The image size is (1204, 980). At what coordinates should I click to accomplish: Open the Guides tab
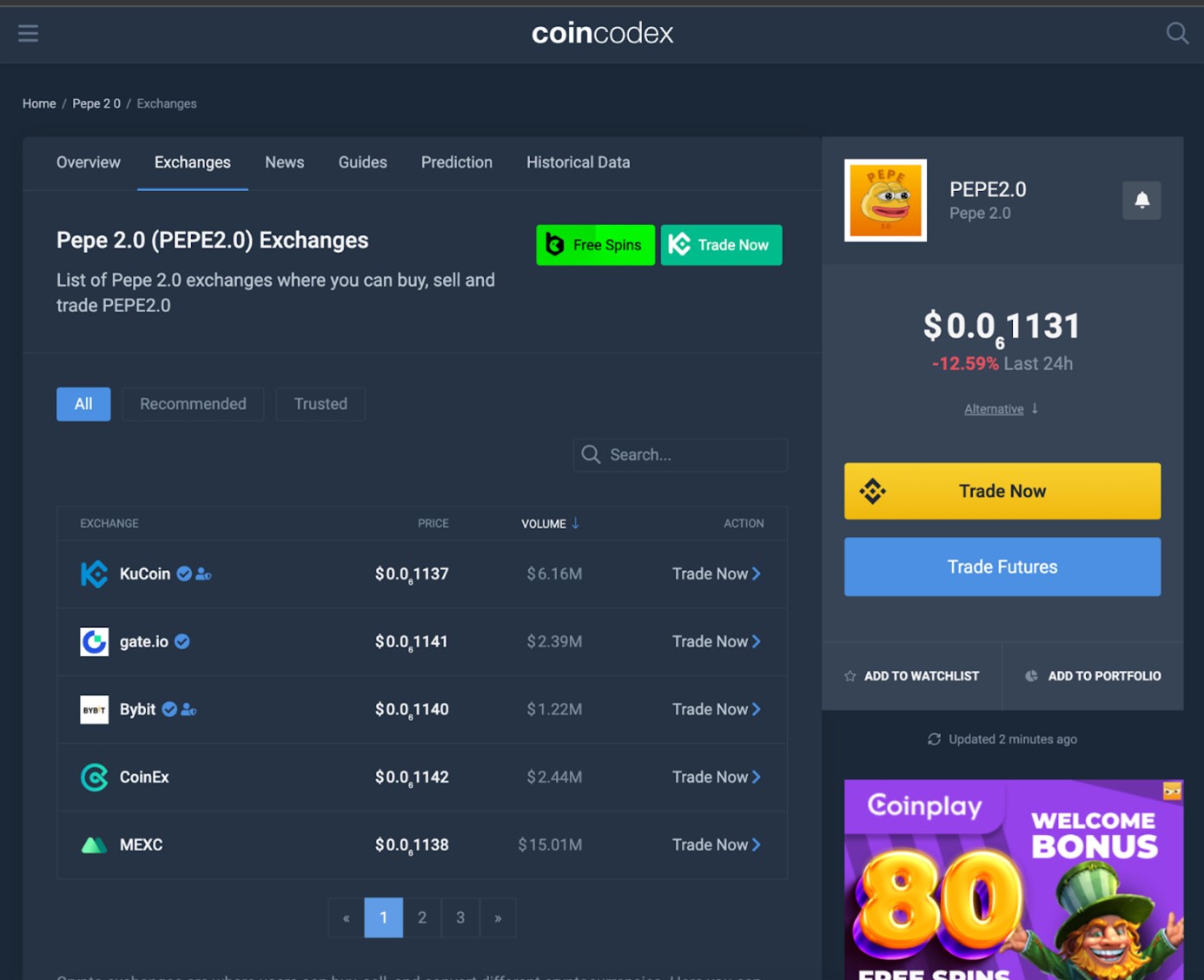[362, 162]
